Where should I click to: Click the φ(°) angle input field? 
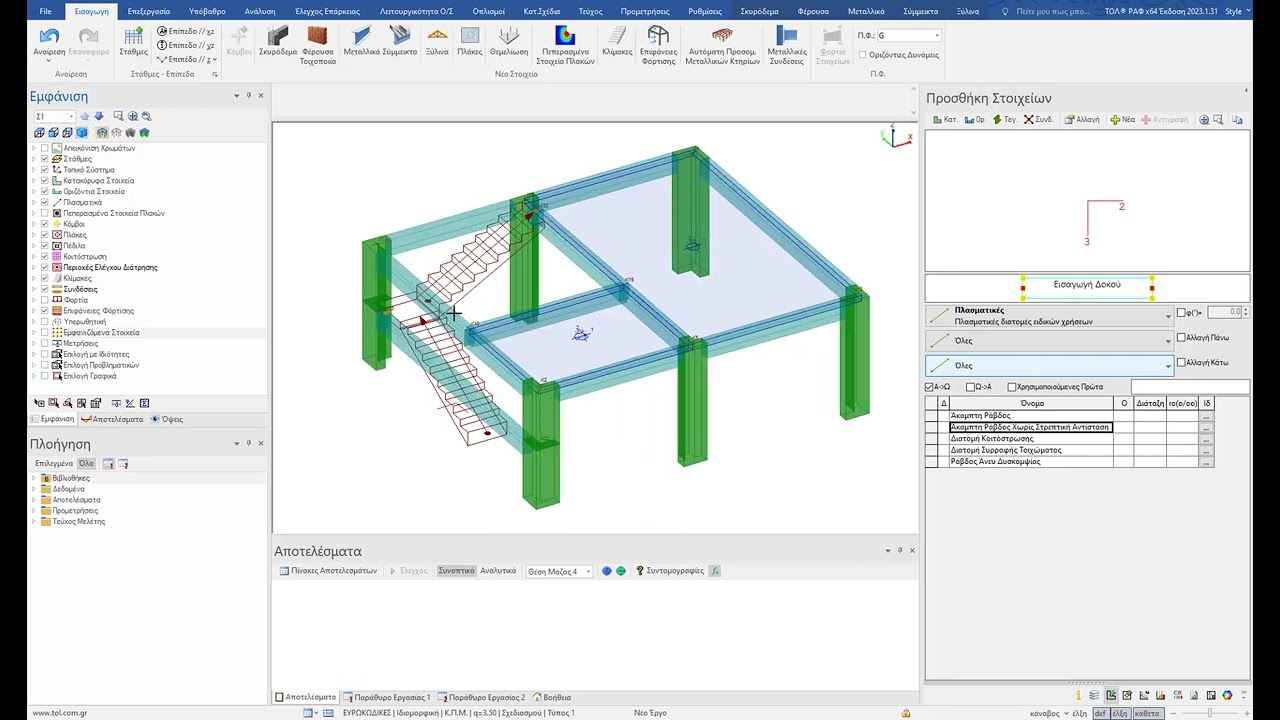(x=1224, y=312)
